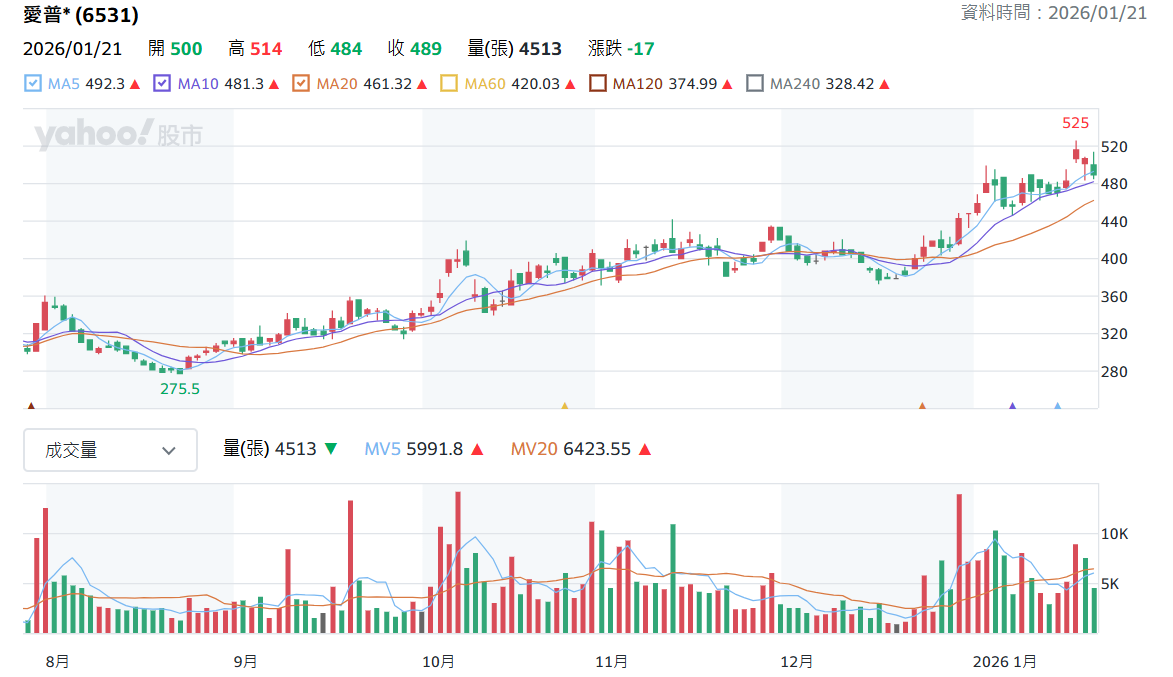Viewport: 1173px width, 677px height.
Task: Click the red up arrow next to MV20
Action: click(645, 449)
